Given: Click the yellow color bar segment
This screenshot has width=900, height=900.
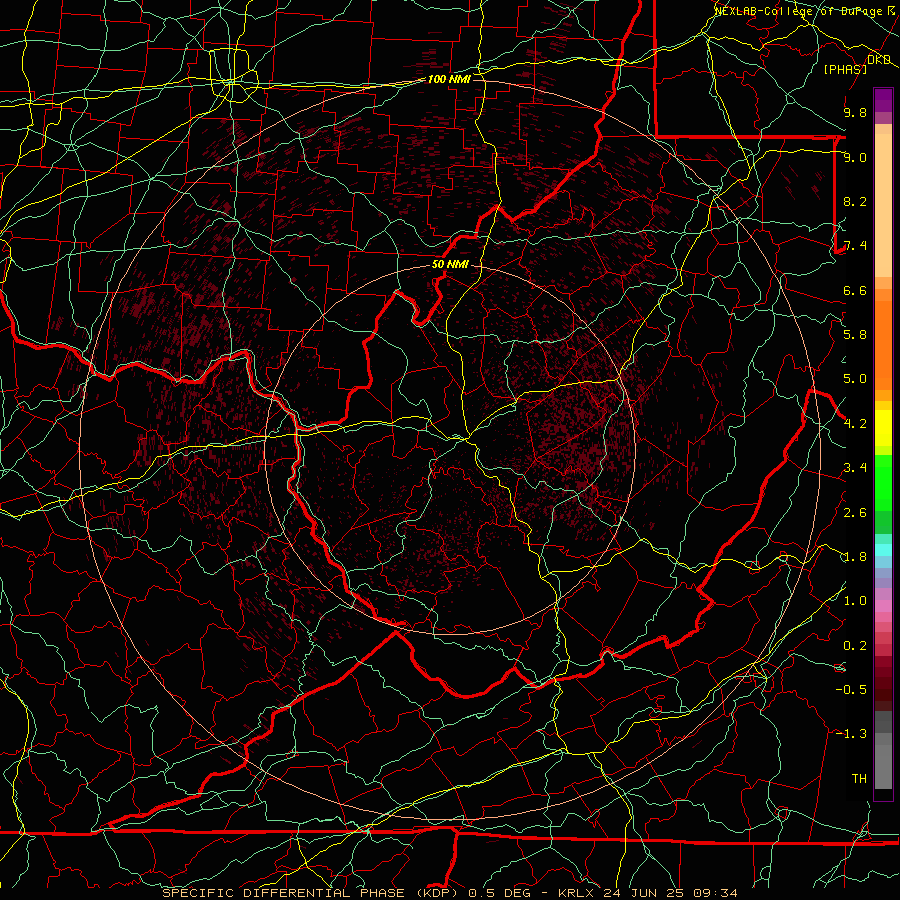Looking at the screenshot, I should [x=883, y=428].
